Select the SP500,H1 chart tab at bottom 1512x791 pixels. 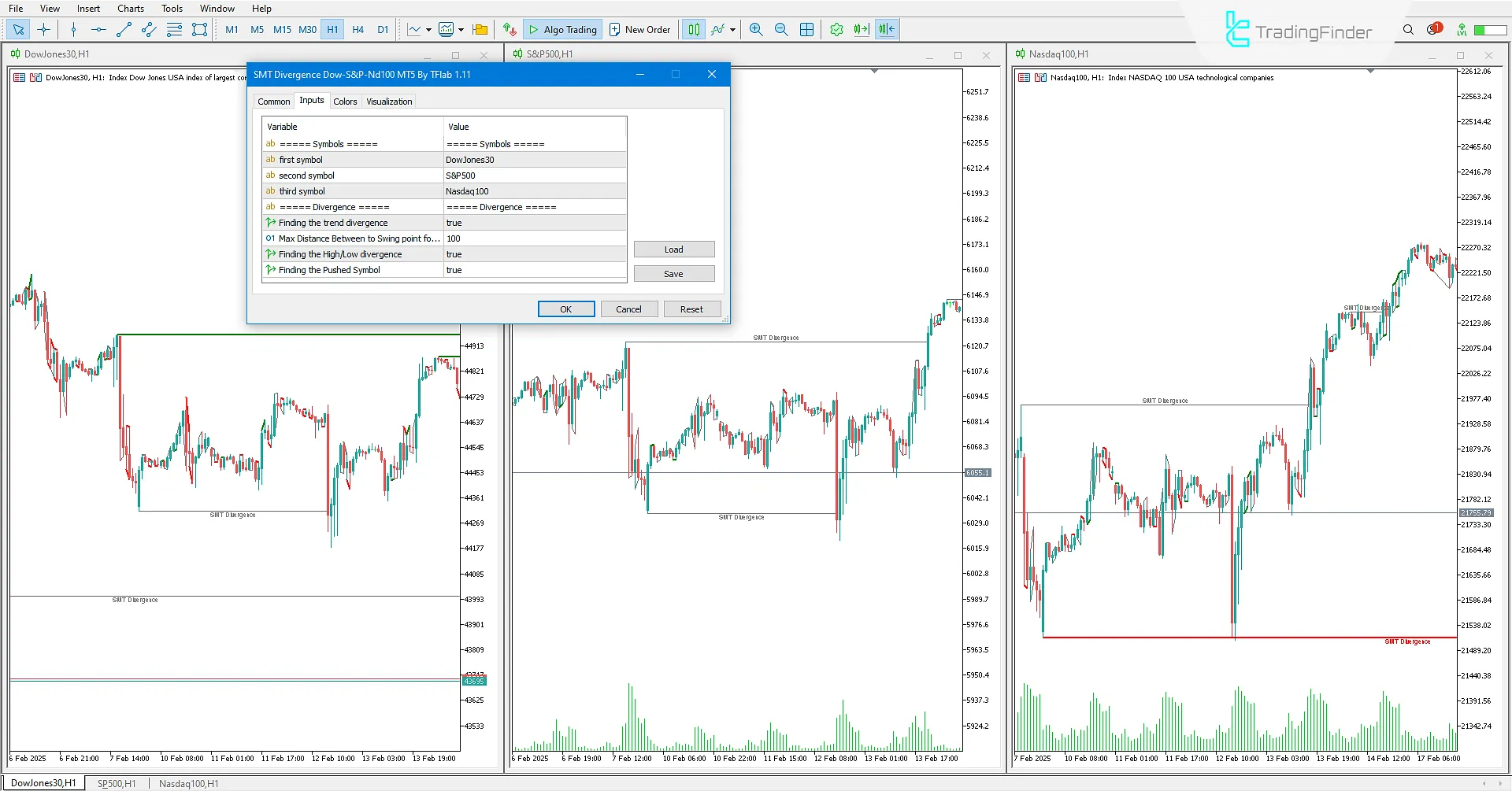[115, 783]
